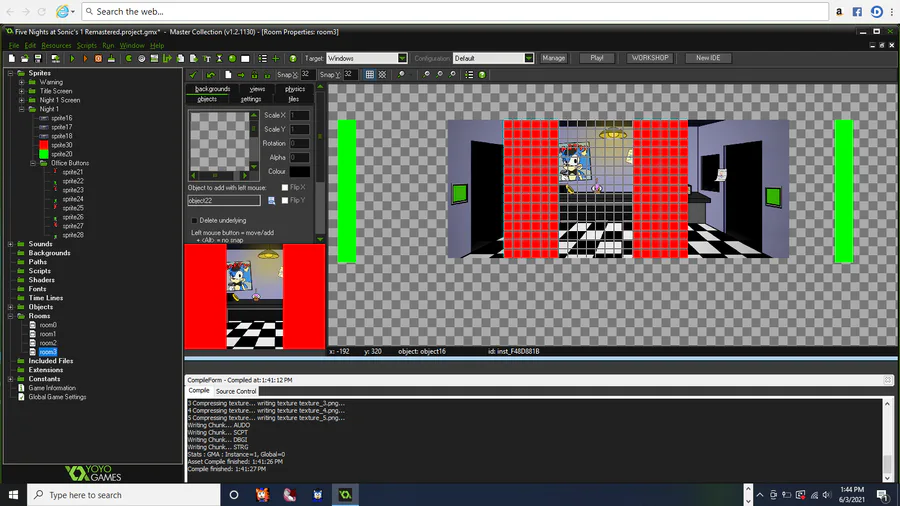Enable the Flip X checkbox
The image size is (900, 506).
coord(285,188)
